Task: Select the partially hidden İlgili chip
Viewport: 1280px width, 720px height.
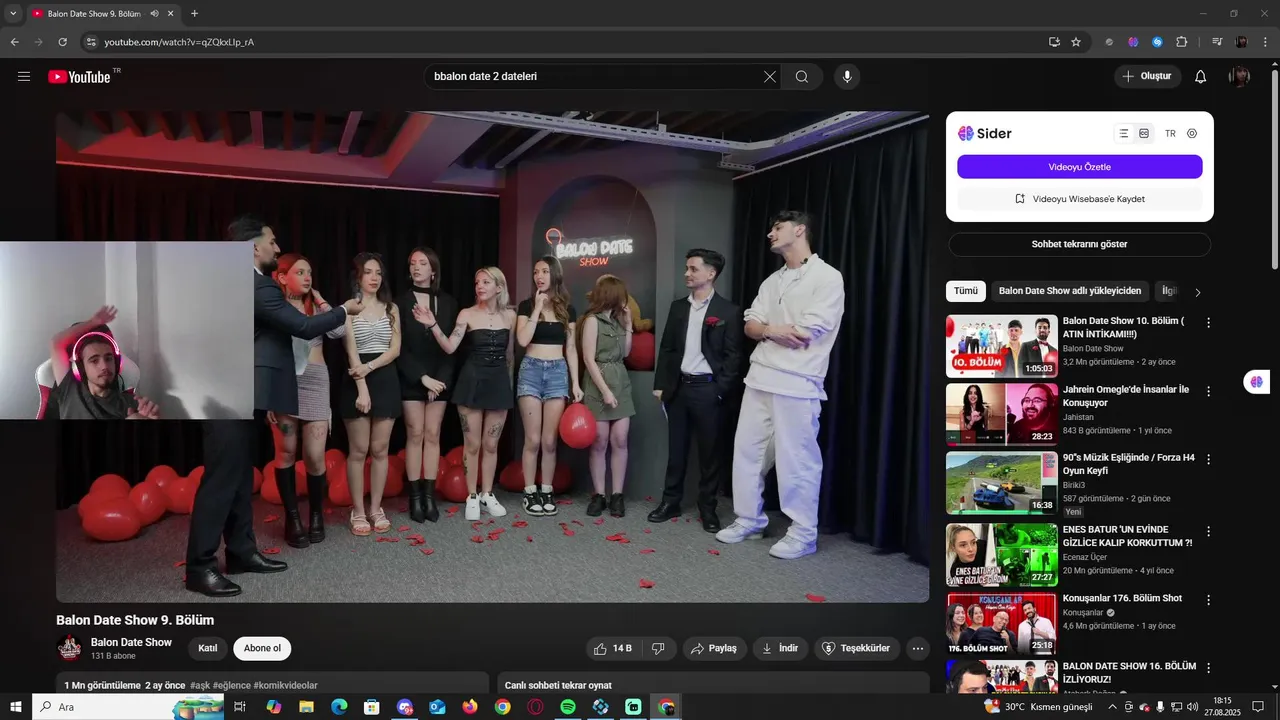Action: 1168,291
